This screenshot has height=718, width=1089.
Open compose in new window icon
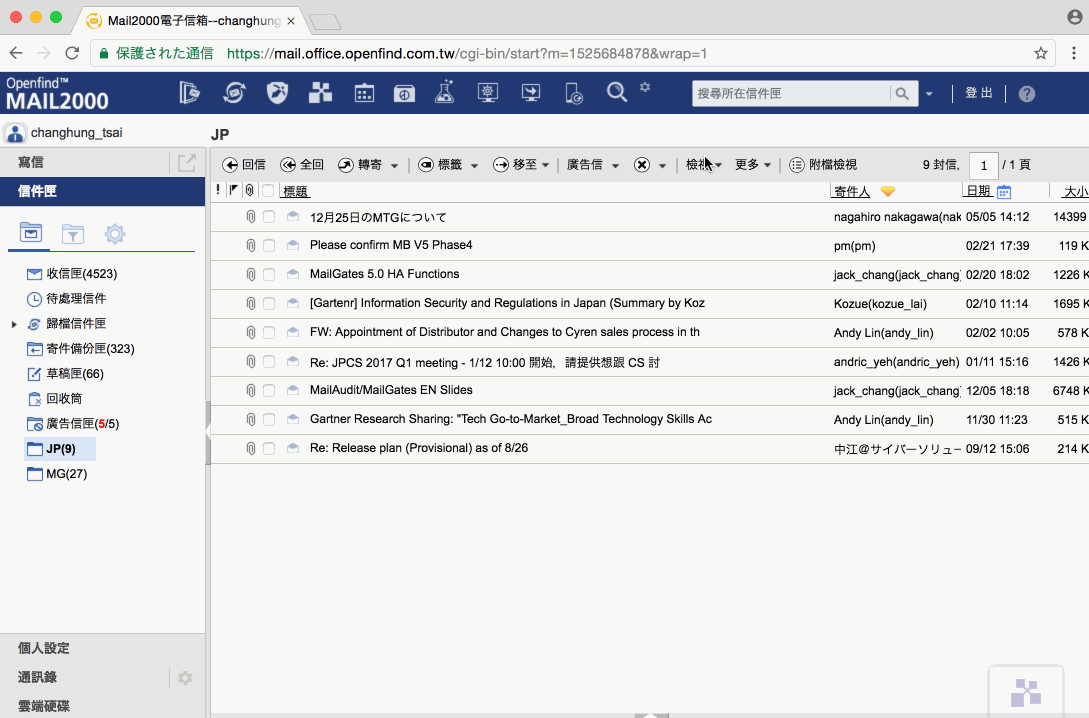pos(187,163)
